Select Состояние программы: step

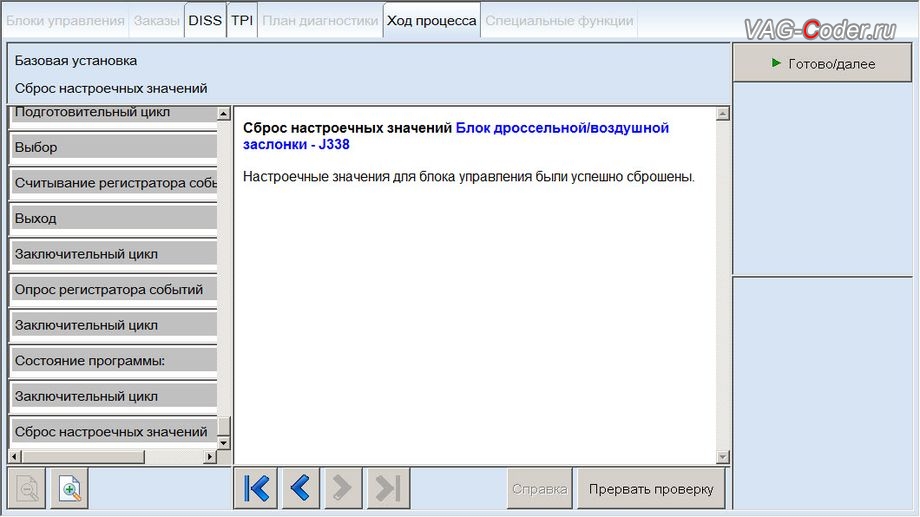pyautogui.click(x=114, y=360)
